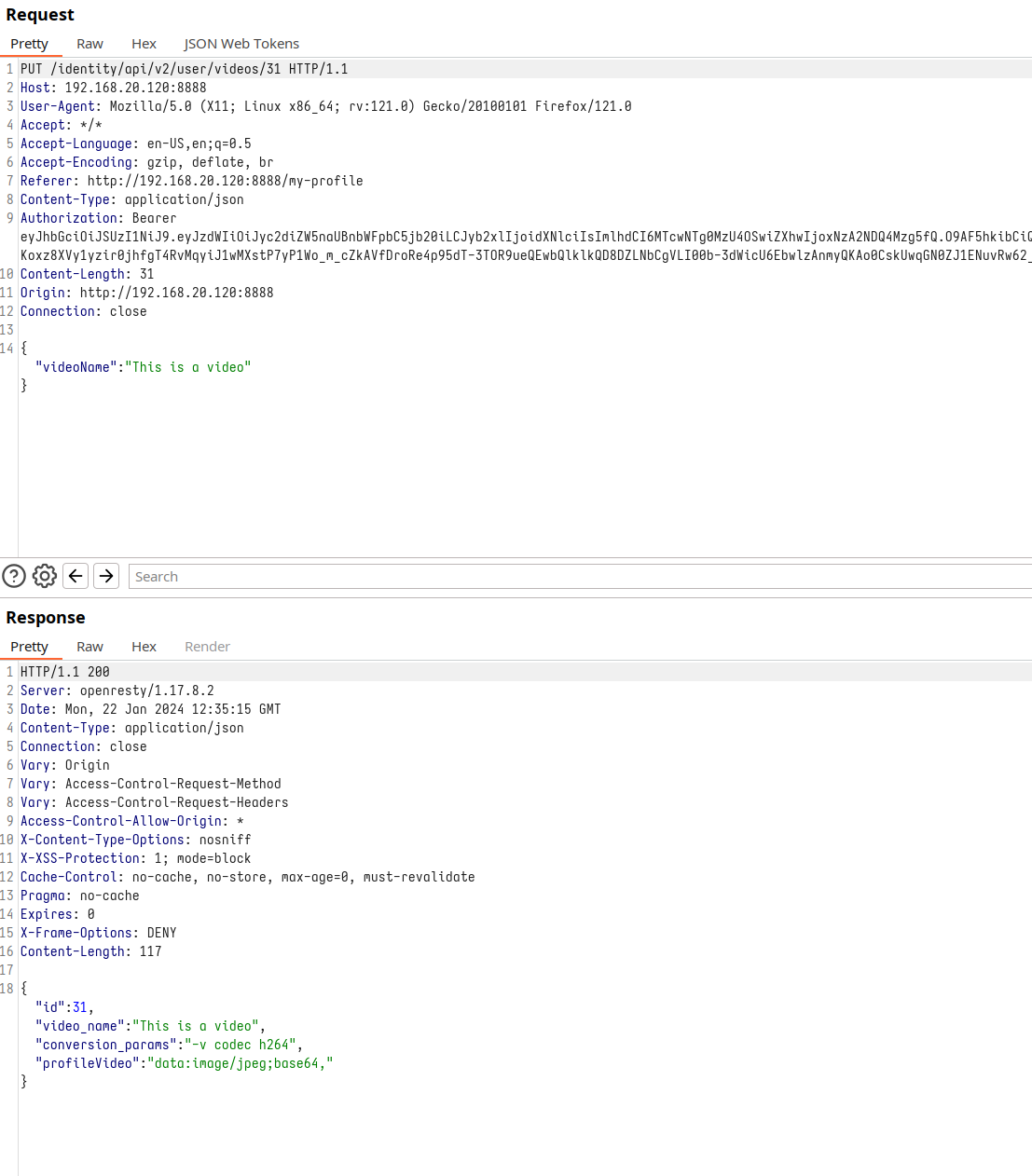Image resolution: width=1032 pixels, height=1176 pixels.
Task: Select the response Raw tab
Action: coord(89,647)
